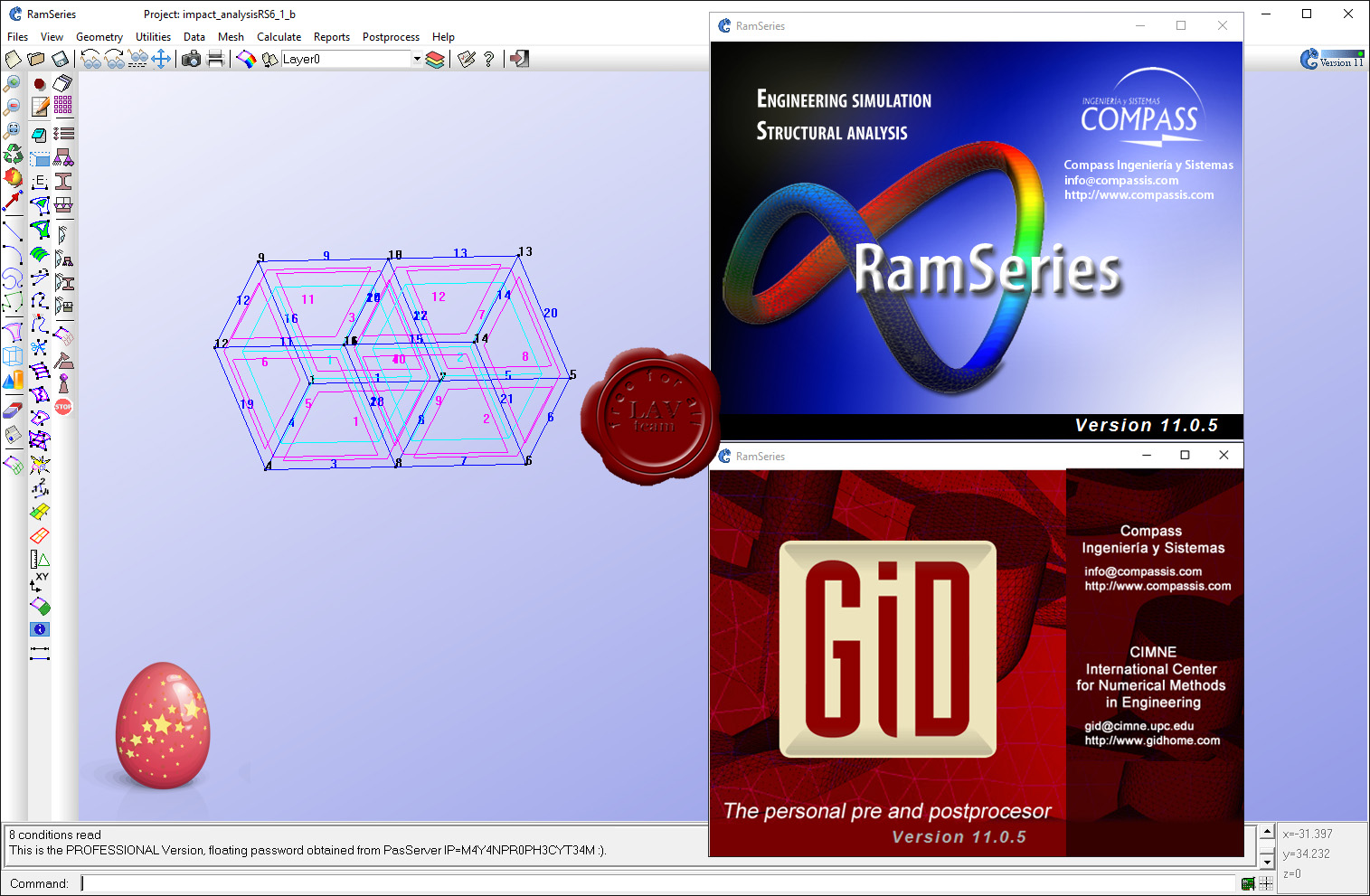The height and width of the screenshot is (896, 1370).
Task: Open the Calculate menu
Action: pos(279,37)
